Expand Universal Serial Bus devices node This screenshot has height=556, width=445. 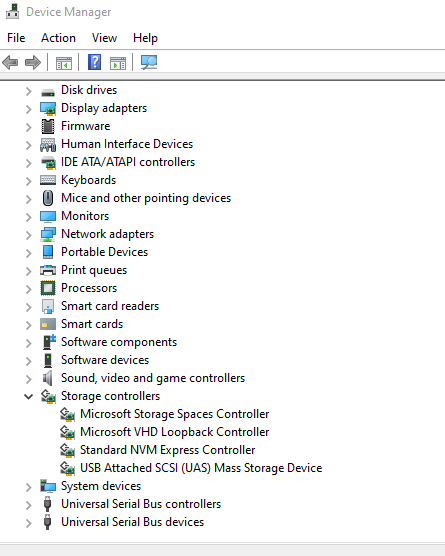click(29, 523)
